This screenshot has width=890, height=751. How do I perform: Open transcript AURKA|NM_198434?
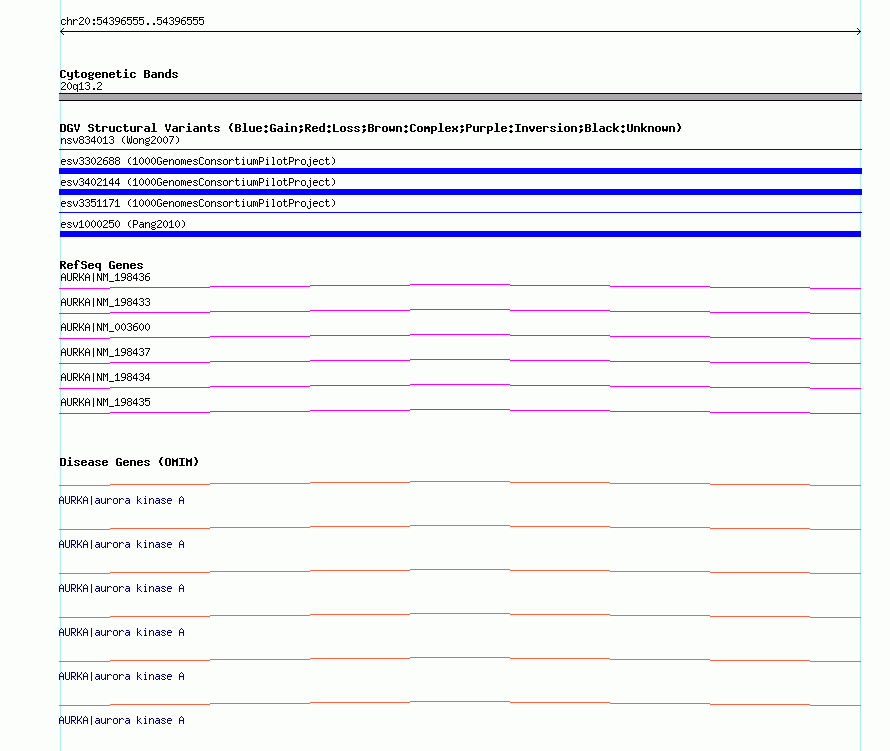tap(105, 377)
